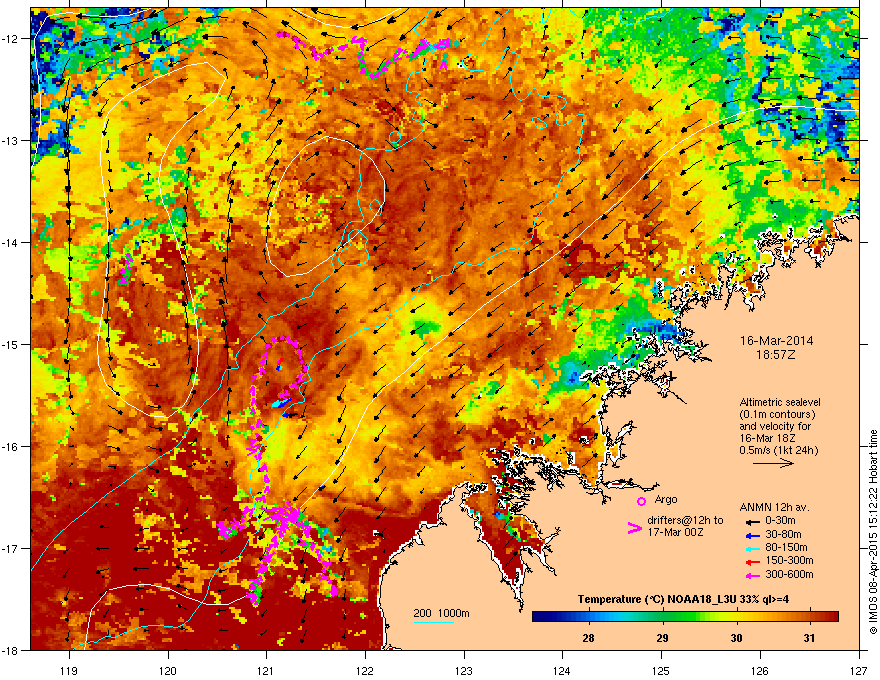Image resolution: width=880 pixels, height=680 pixels.
Task: Click the '17-Mar 00Z' text
Action: click(x=675, y=532)
